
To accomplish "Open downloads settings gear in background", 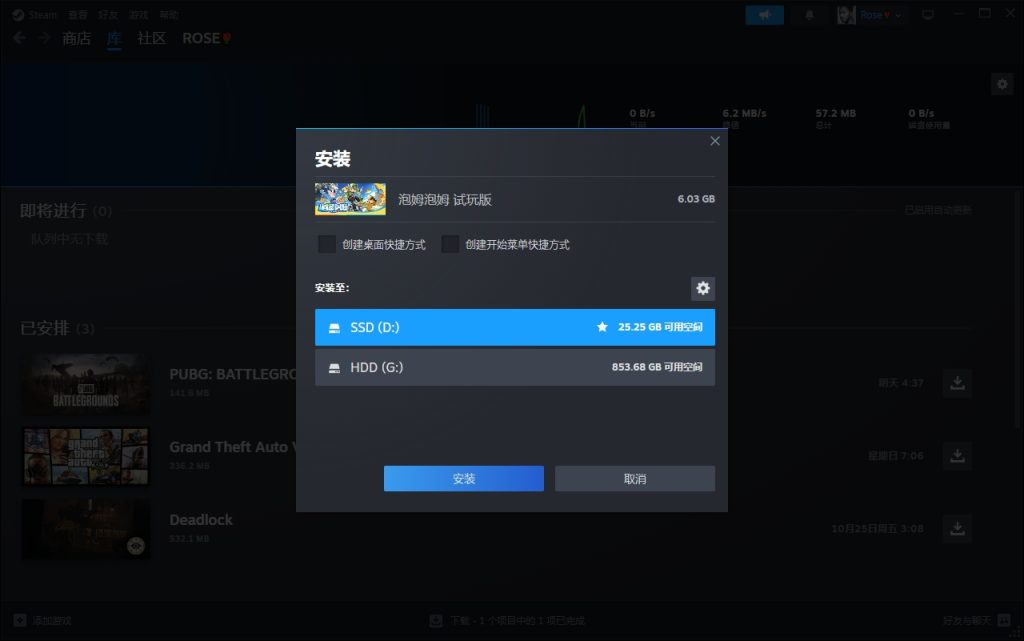I will pyautogui.click(x=1002, y=84).
